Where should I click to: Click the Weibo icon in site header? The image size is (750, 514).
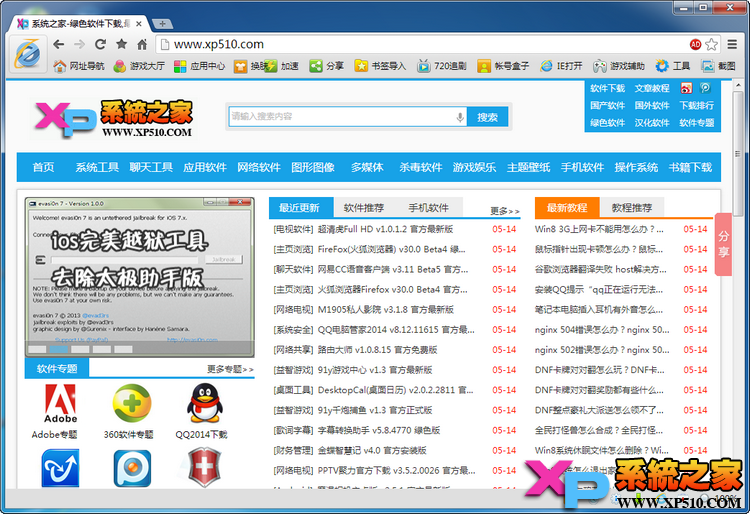pos(686,88)
